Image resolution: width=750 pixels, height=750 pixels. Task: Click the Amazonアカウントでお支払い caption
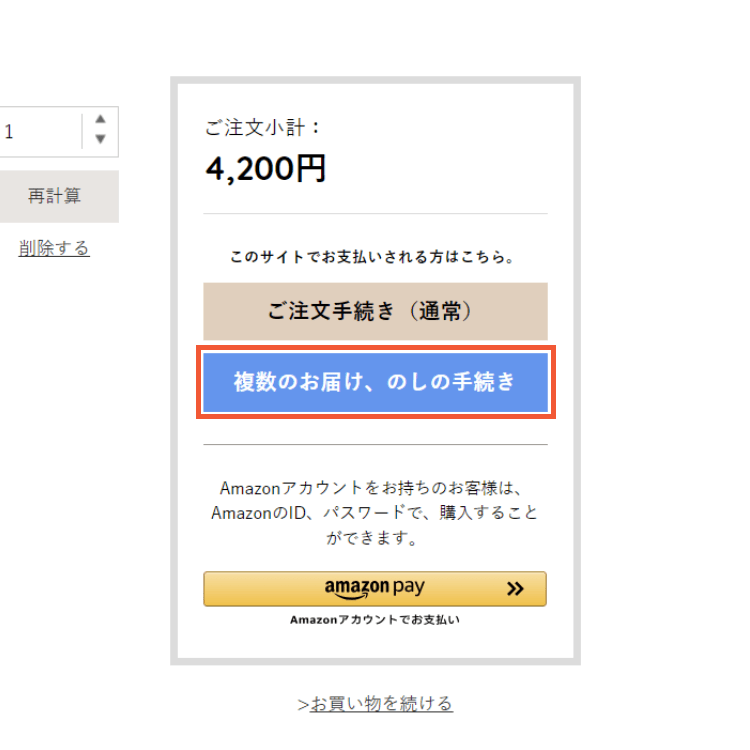click(375, 620)
